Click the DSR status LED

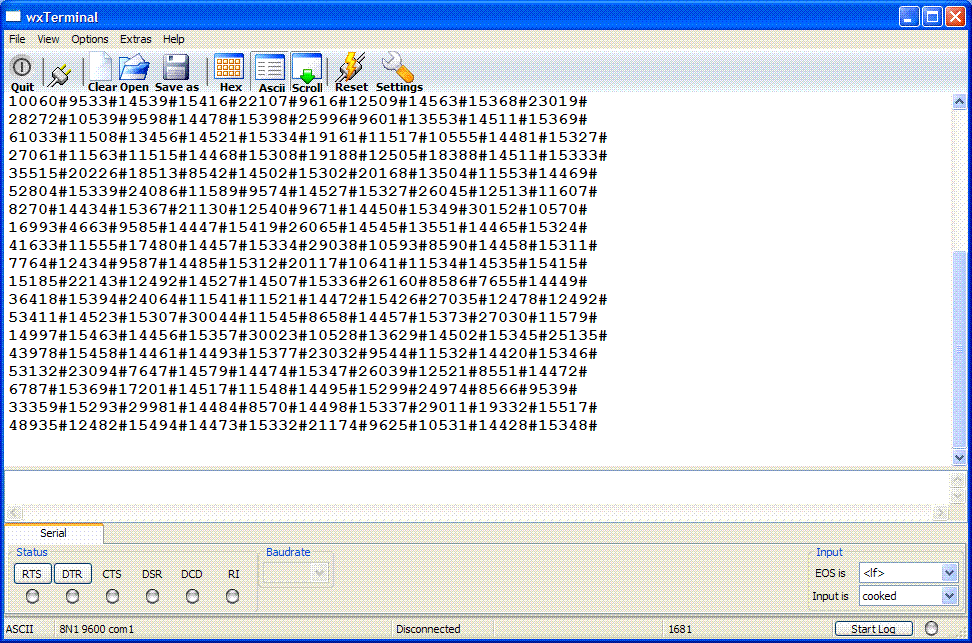pos(152,596)
